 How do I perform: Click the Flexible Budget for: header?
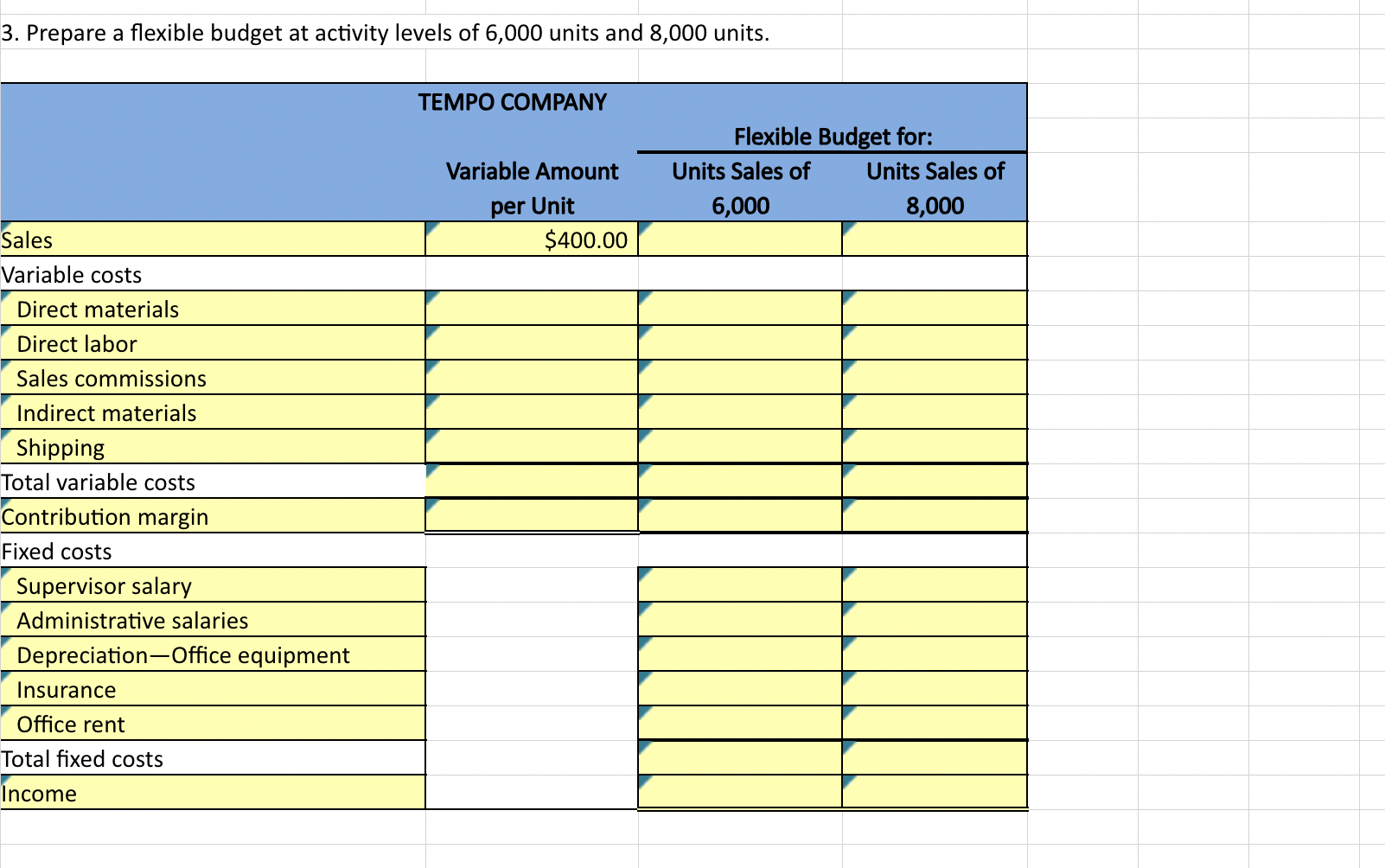click(833, 136)
